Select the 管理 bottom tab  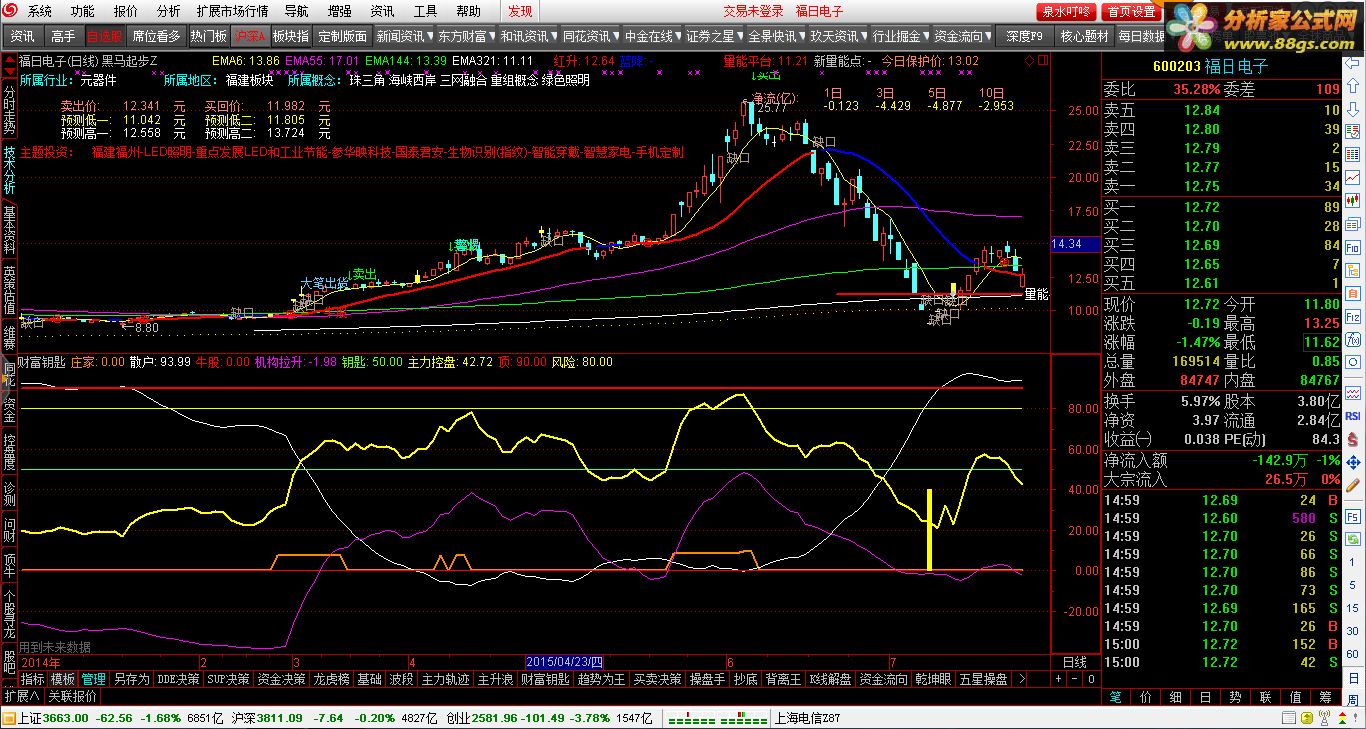coord(93,679)
